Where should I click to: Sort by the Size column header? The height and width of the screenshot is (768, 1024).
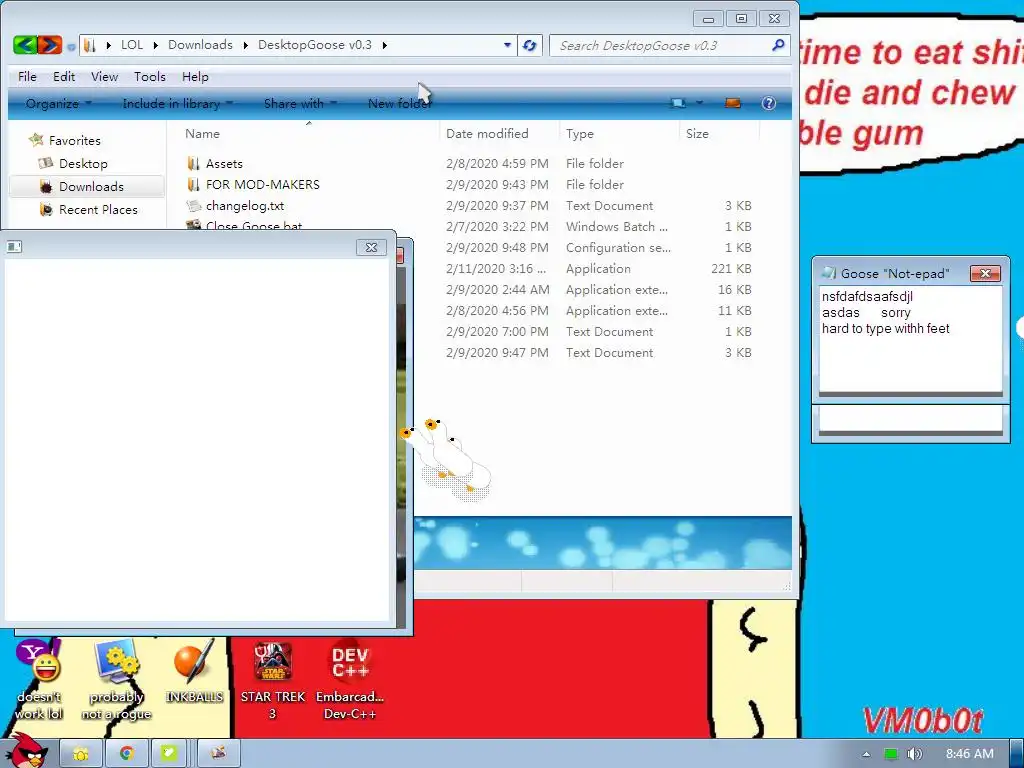coord(697,133)
